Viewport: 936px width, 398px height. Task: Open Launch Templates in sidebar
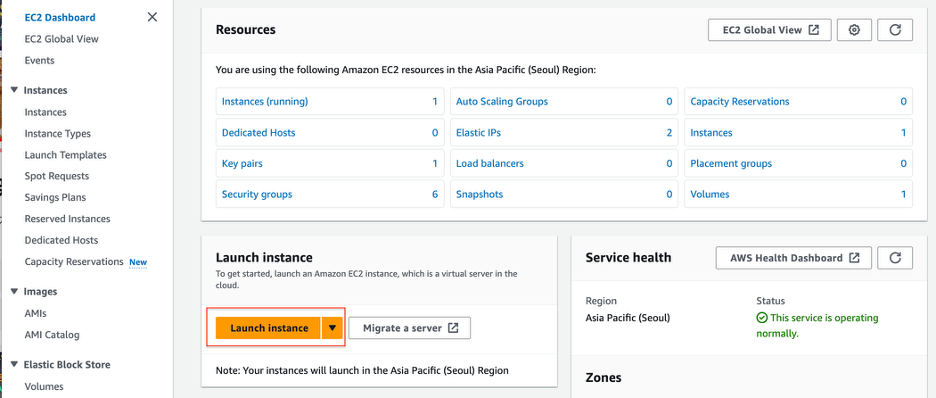point(66,155)
